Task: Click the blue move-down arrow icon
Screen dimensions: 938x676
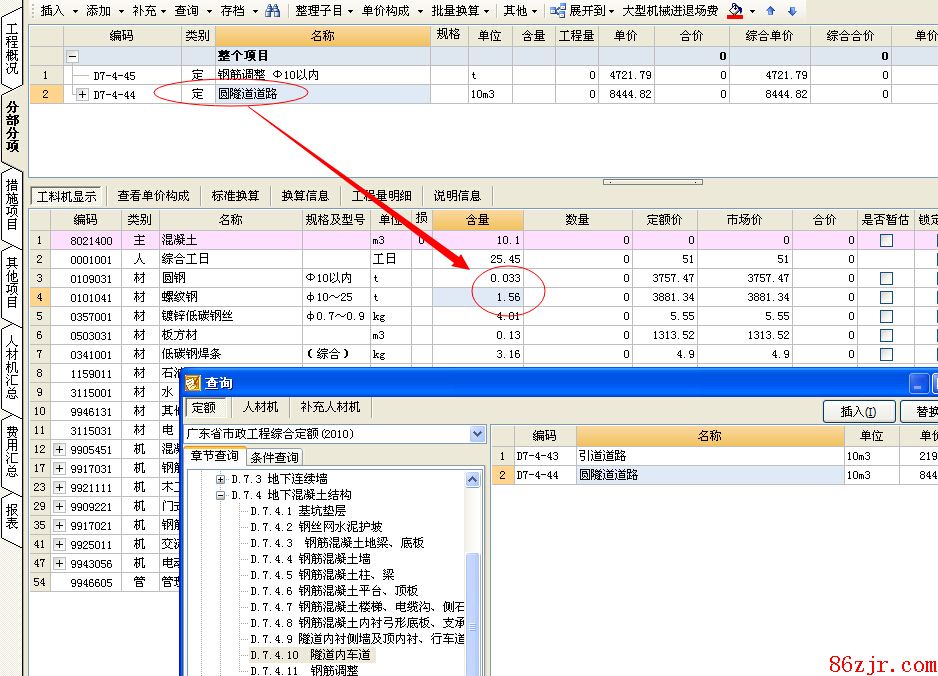Action: pos(792,11)
